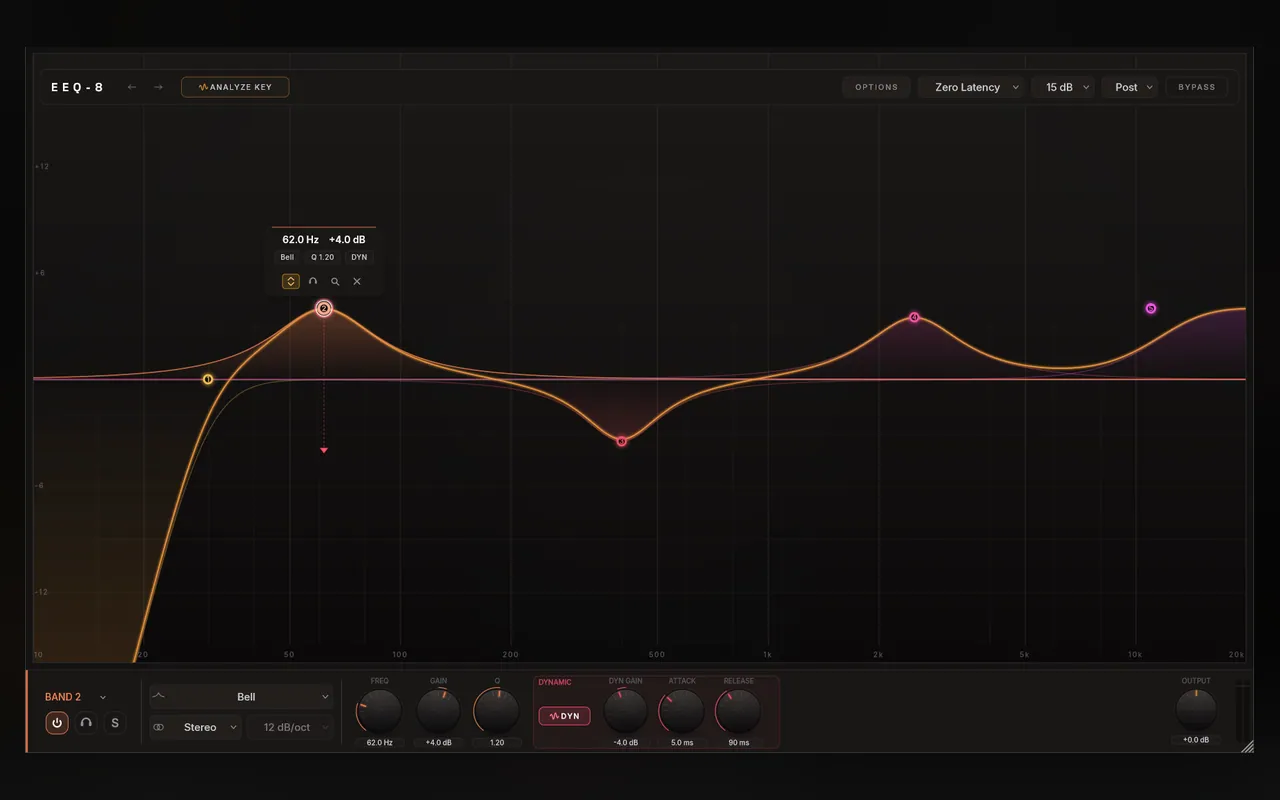Screen dimensions: 1280x800
Task: Click the DYN tag in band popup
Action: point(359,258)
